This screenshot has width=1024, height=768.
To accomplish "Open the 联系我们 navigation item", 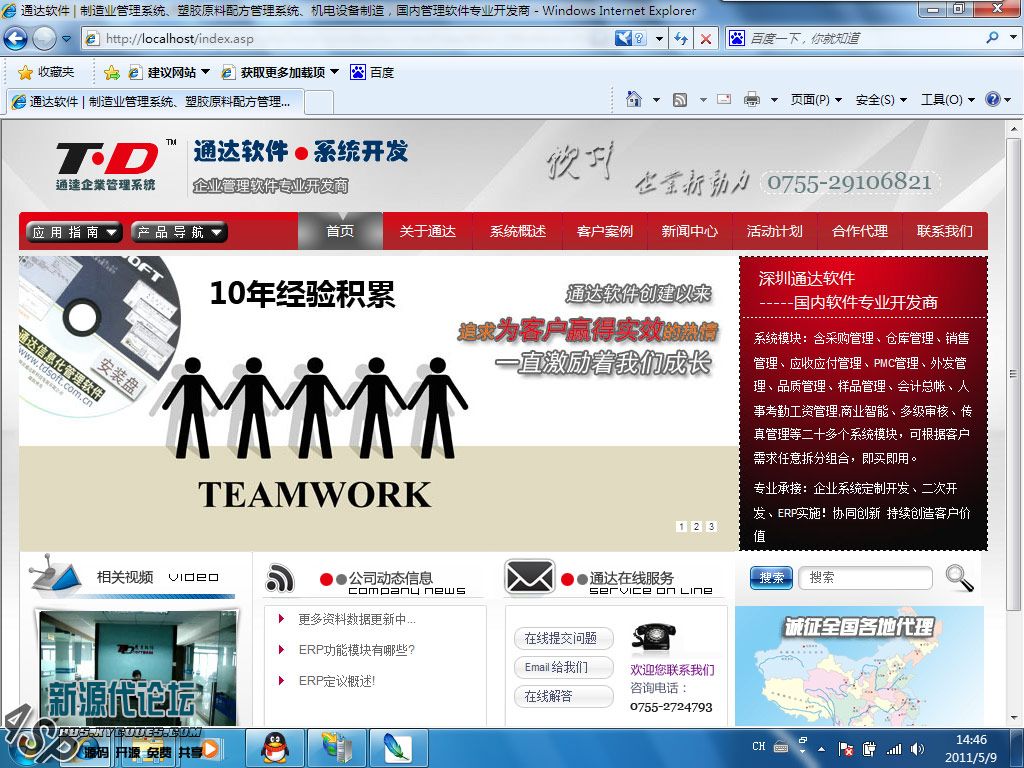I will click(x=945, y=231).
